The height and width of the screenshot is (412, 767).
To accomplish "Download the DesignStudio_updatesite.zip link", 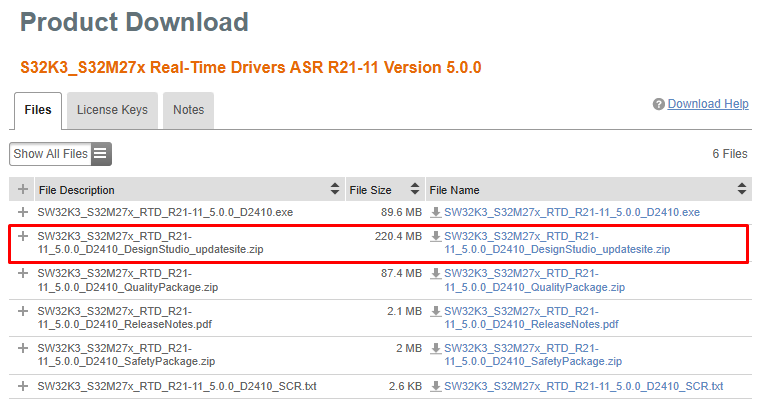I will [557, 243].
